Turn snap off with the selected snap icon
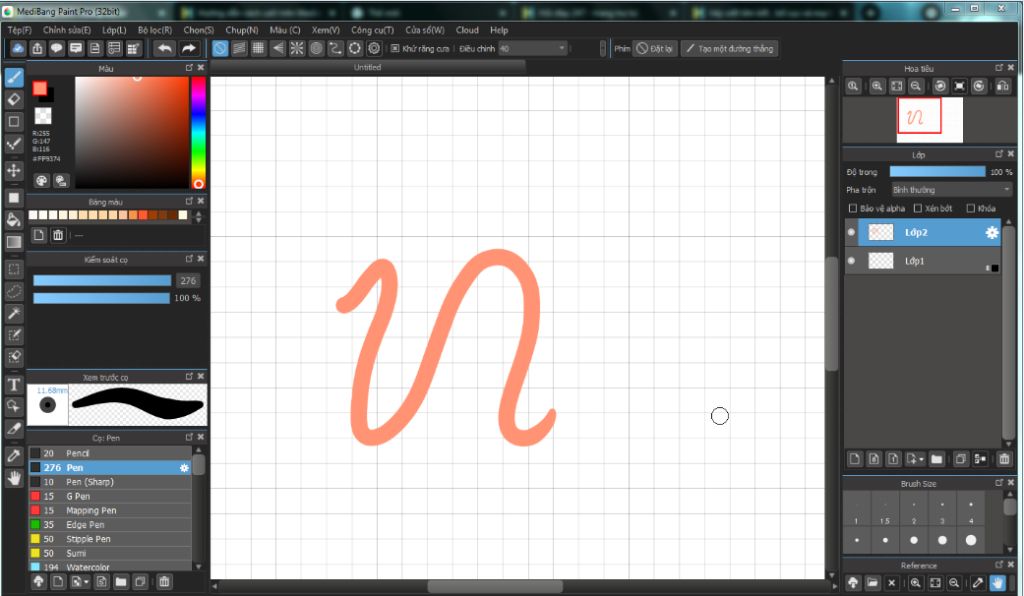The width and height of the screenshot is (1024, 596). (x=220, y=48)
